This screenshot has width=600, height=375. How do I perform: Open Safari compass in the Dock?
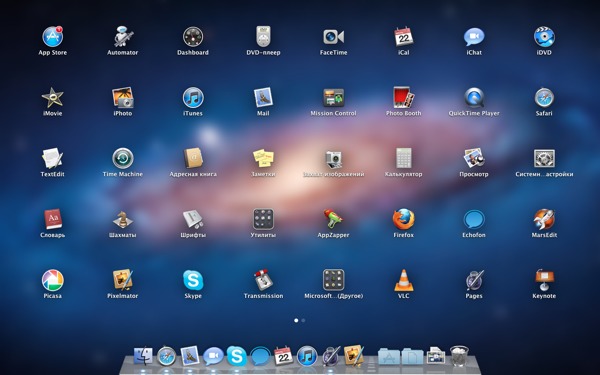point(166,356)
